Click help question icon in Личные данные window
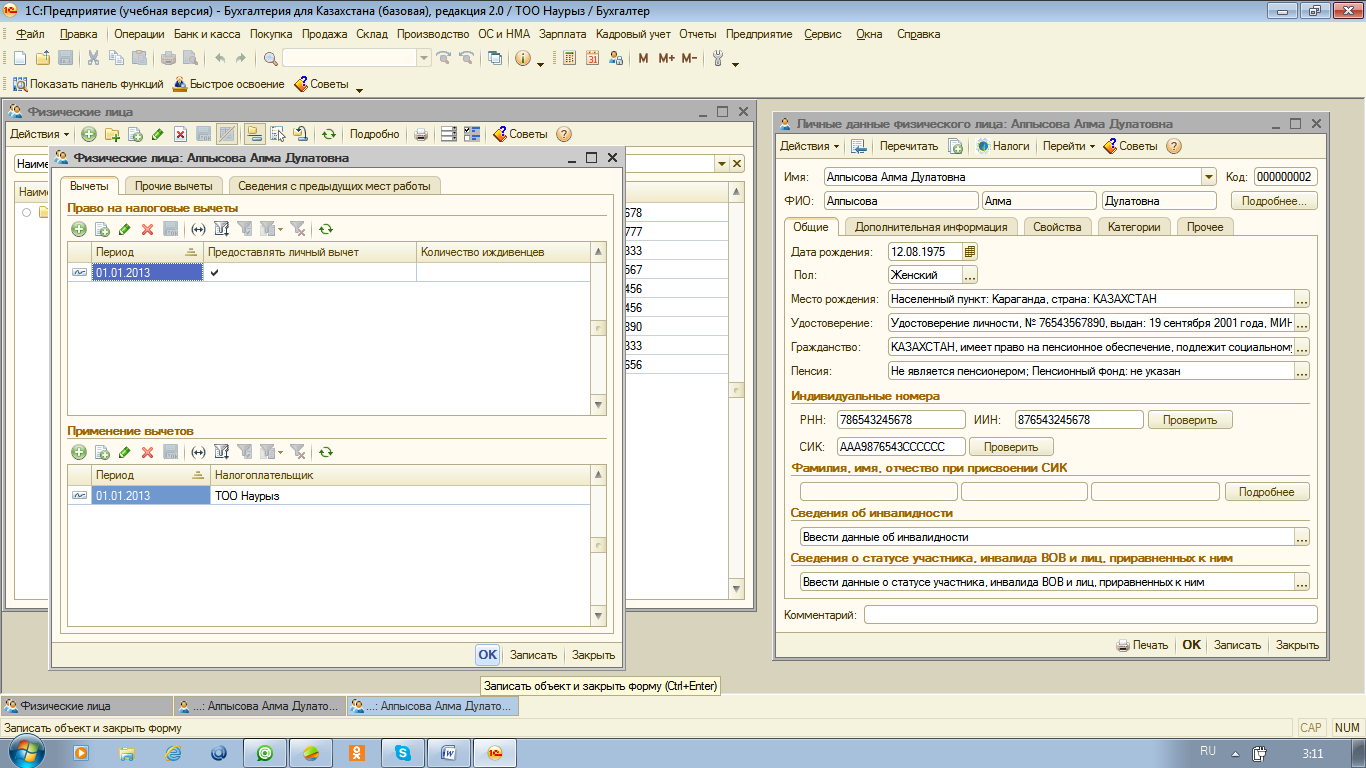This screenshot has height=768, width=1366. point(1174,146)
